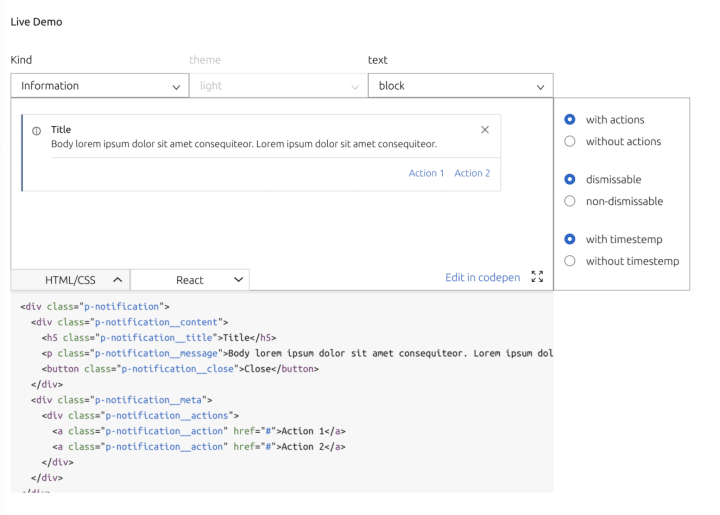Screen dimensions: 720x515
Task: Click the 'Action 2' notification link
Action: tap(472, 173)
